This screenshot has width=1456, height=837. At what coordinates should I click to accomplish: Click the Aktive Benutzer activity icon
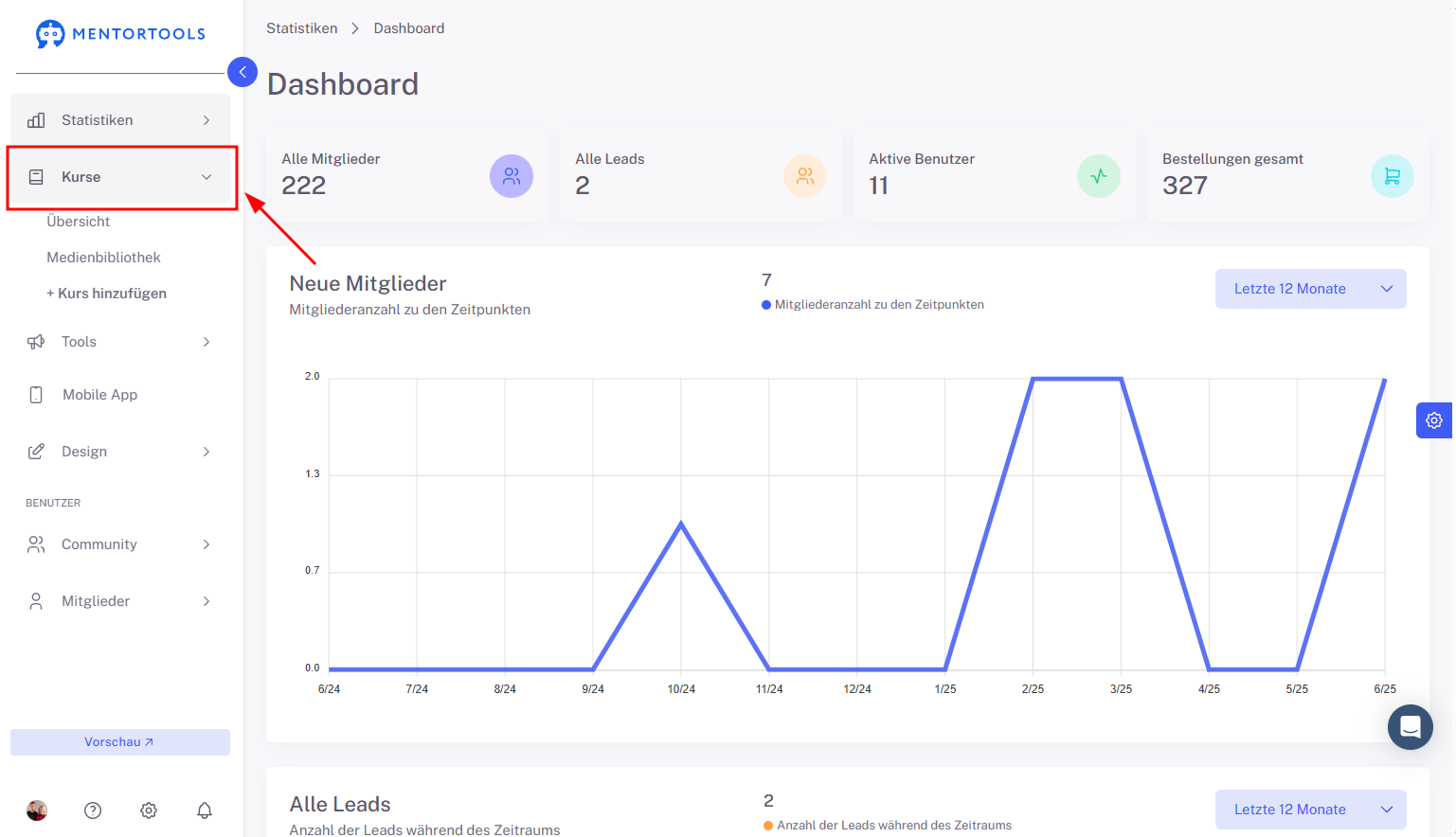tap(1098, 176)
